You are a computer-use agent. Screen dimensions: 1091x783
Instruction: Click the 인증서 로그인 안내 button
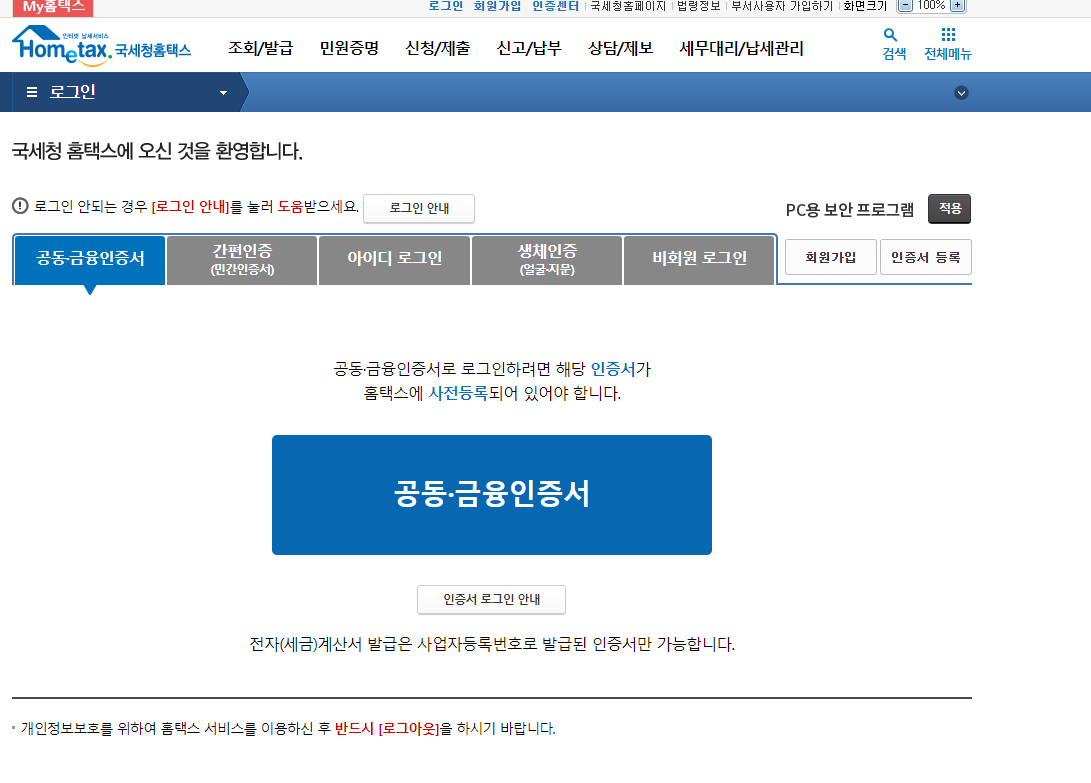click(x=491, y=599)
